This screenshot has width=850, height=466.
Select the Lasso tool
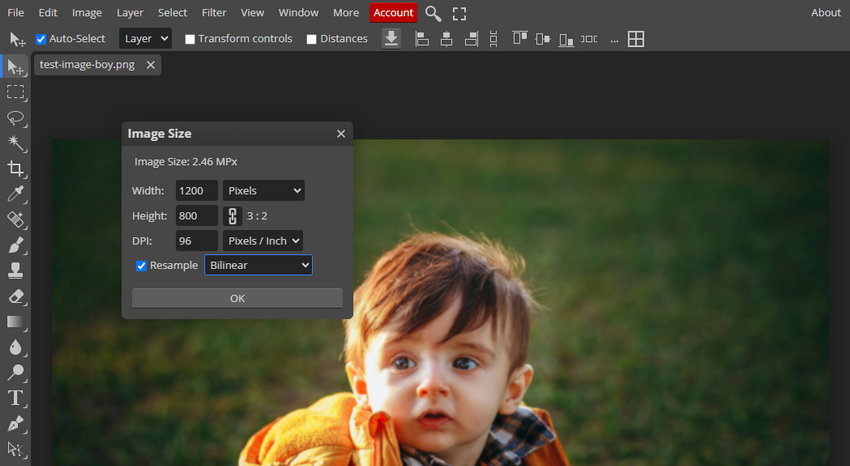point(15,118)
